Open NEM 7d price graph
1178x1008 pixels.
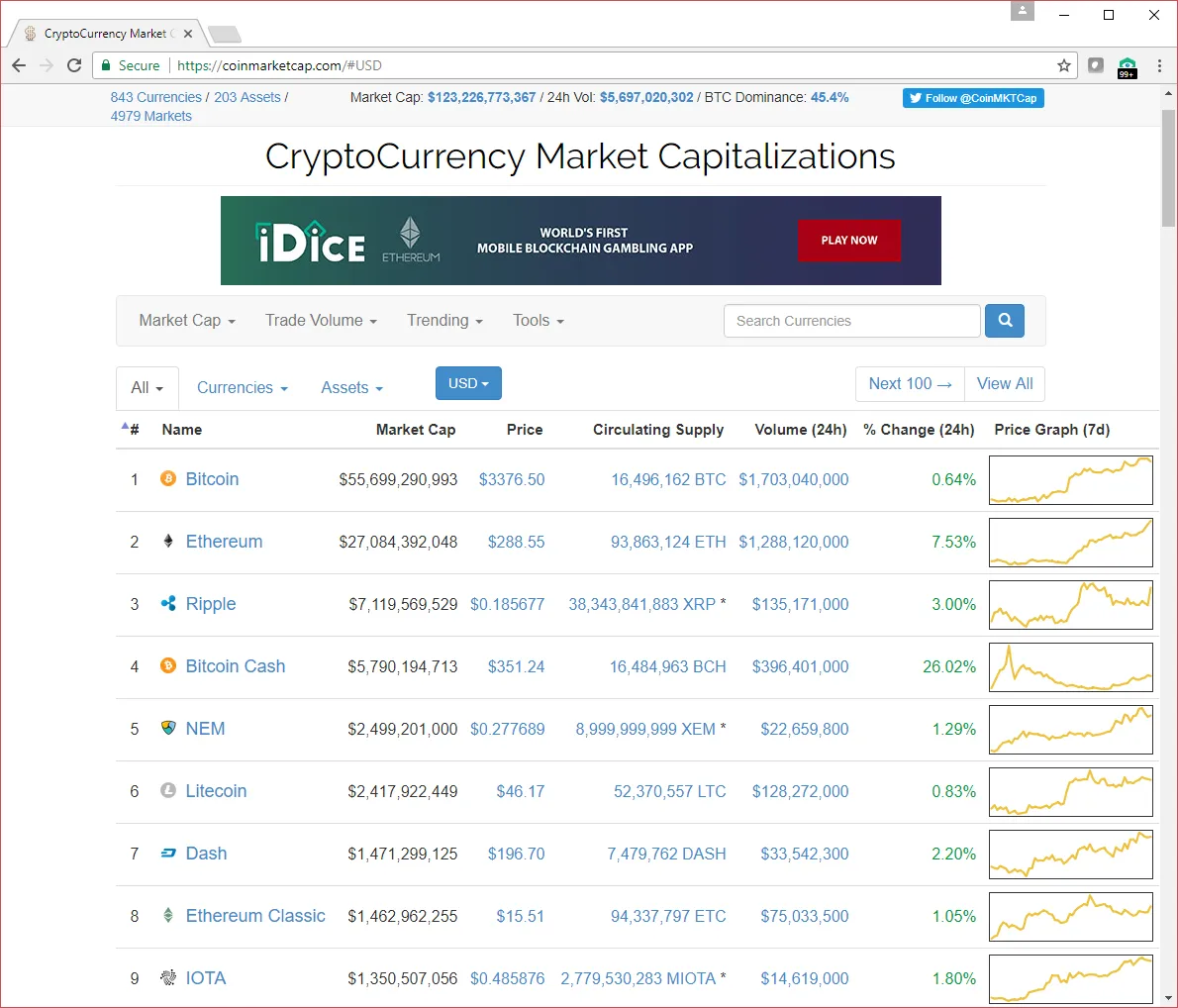click(1070, 729)
